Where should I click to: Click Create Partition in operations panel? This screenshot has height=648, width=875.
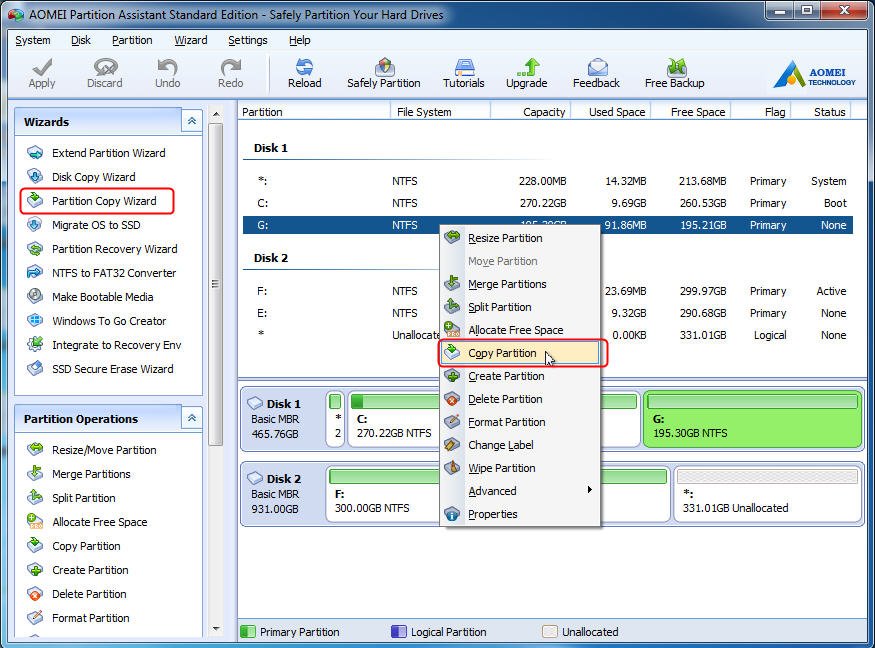[78, 570]
